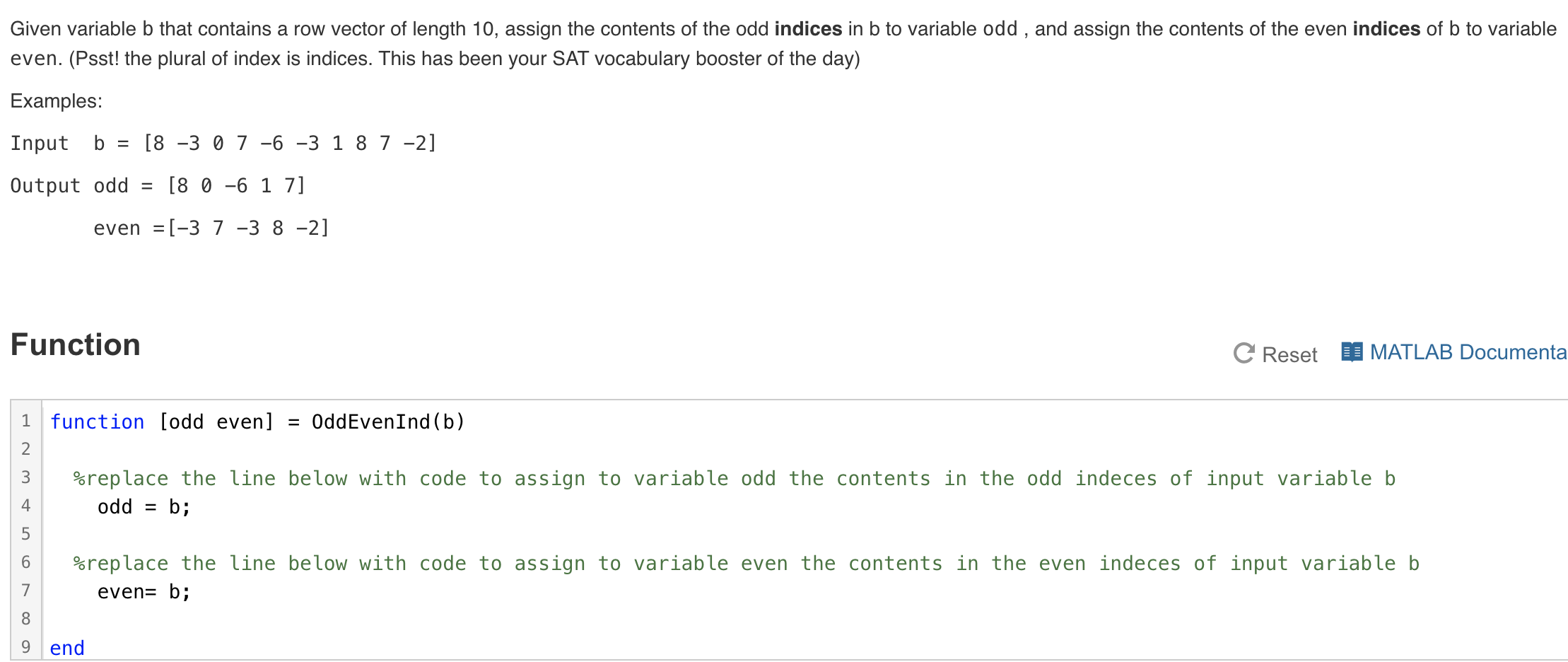This screenshot has height=662, width=1568.
Task: Select line number 7 gutter label
Action: [25, 591]
